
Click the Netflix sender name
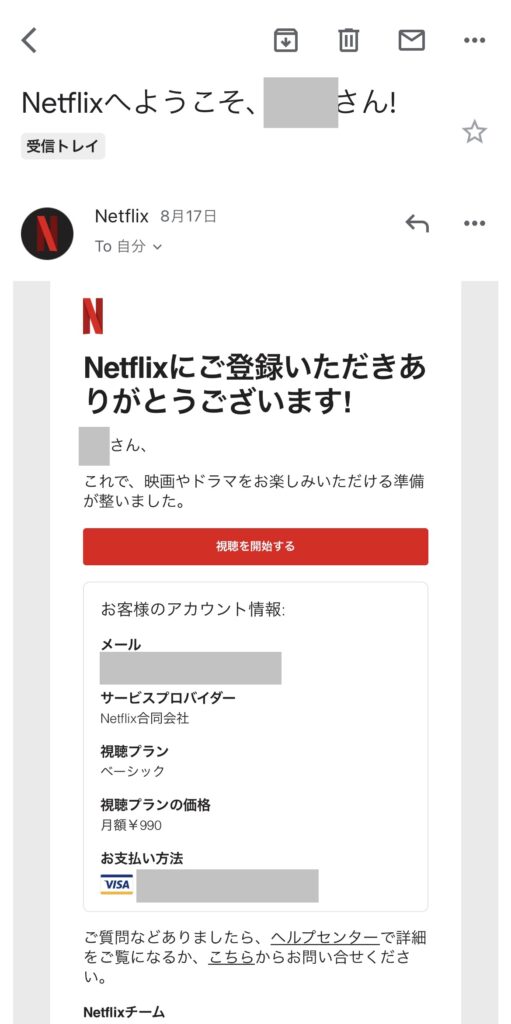[x=122, y=216]
